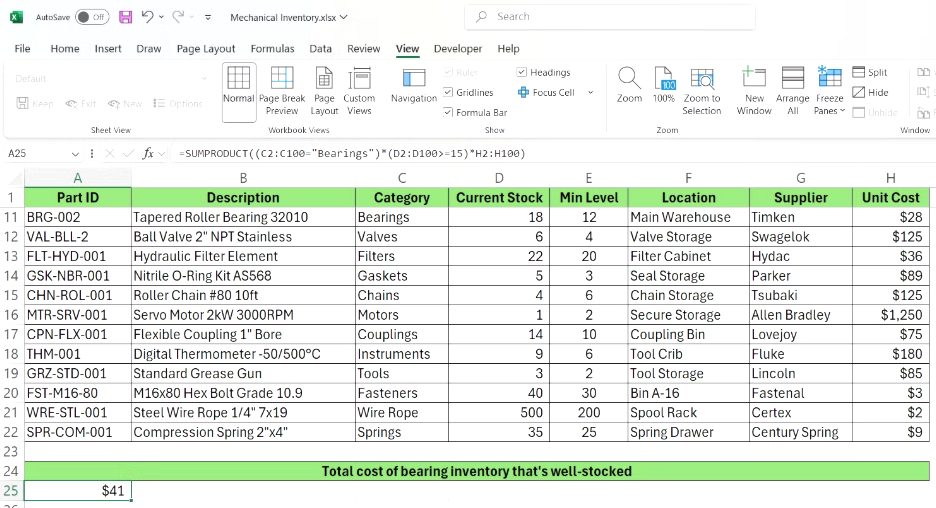This screenshot has height=508, width=936.
Task: Select column A header
Action: pyautogui.click(x=78, y=178)
